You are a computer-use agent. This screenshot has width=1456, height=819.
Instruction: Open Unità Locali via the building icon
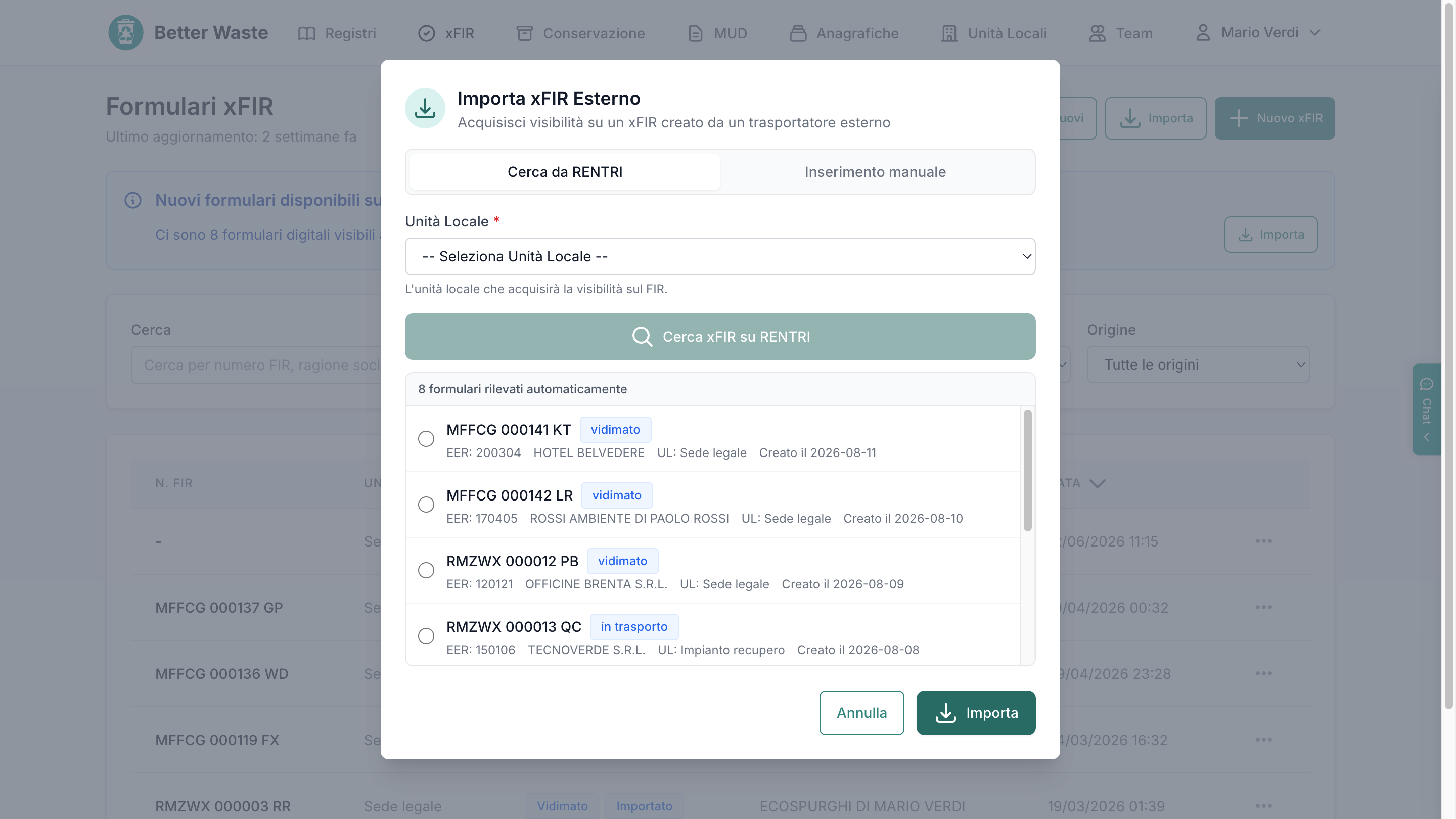[949, 33]
